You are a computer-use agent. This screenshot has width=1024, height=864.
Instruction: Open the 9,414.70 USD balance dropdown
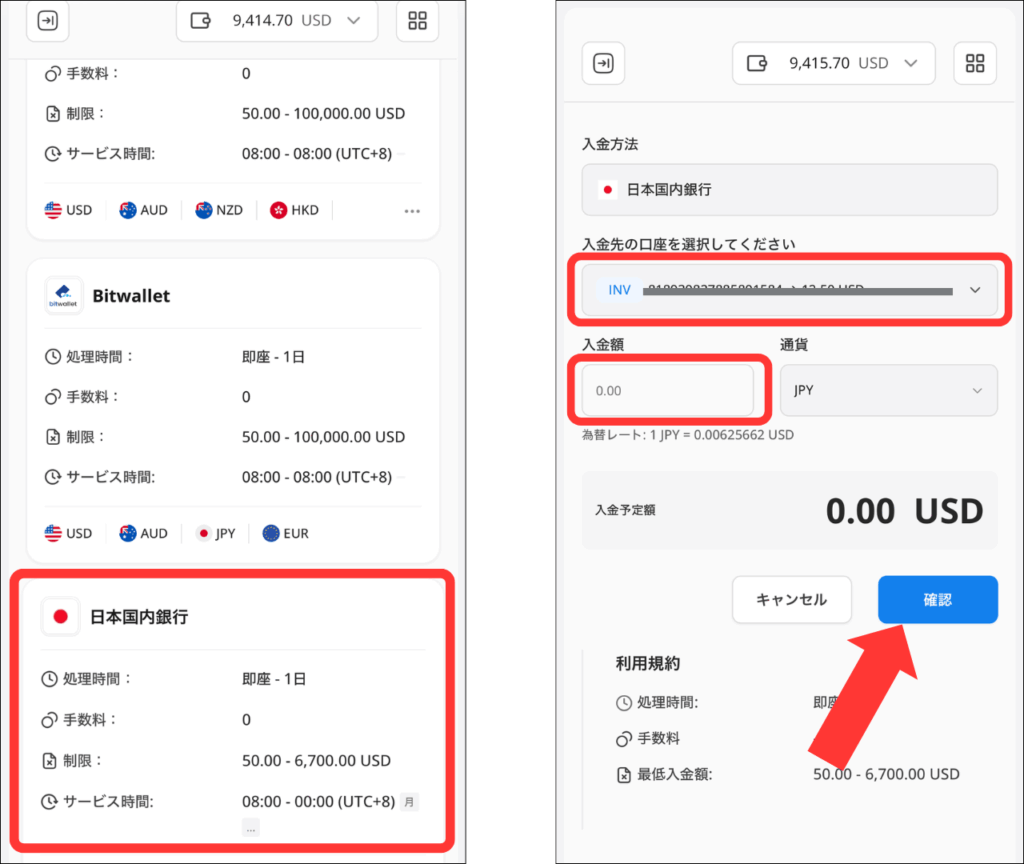277,21
